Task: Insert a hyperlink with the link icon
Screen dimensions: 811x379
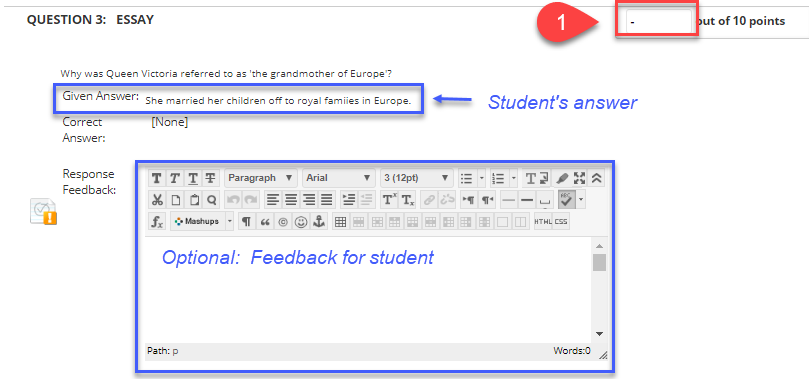Action: [429, 200]
